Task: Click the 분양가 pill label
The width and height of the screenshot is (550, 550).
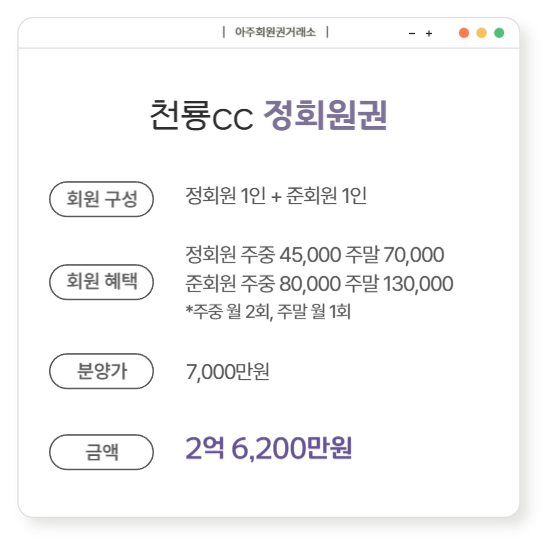Action: tap(101, 371)
